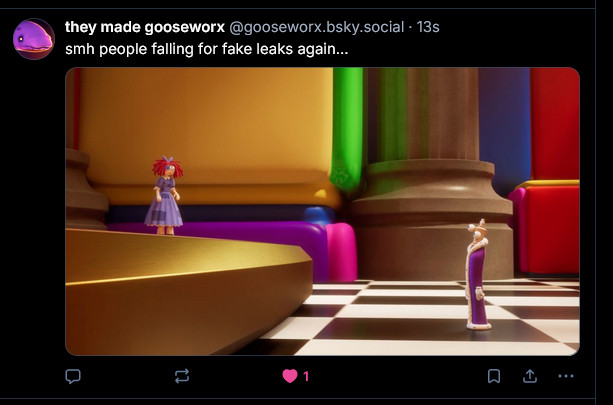Open the three-dots more options menu
The width and height of the screenshot is (613, 405).
(566, 376)
